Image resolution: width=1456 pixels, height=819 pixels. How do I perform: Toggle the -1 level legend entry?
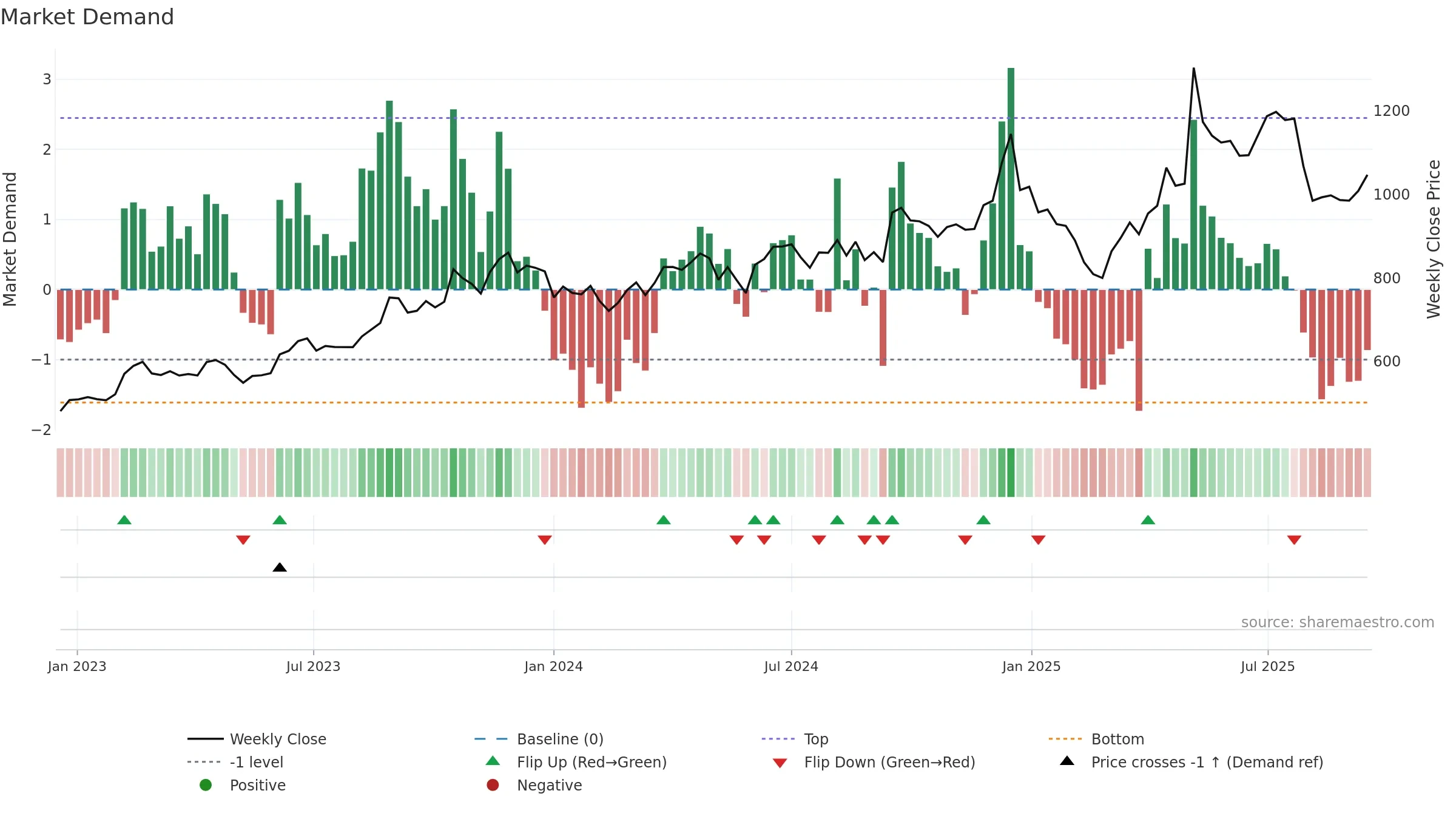235,762
